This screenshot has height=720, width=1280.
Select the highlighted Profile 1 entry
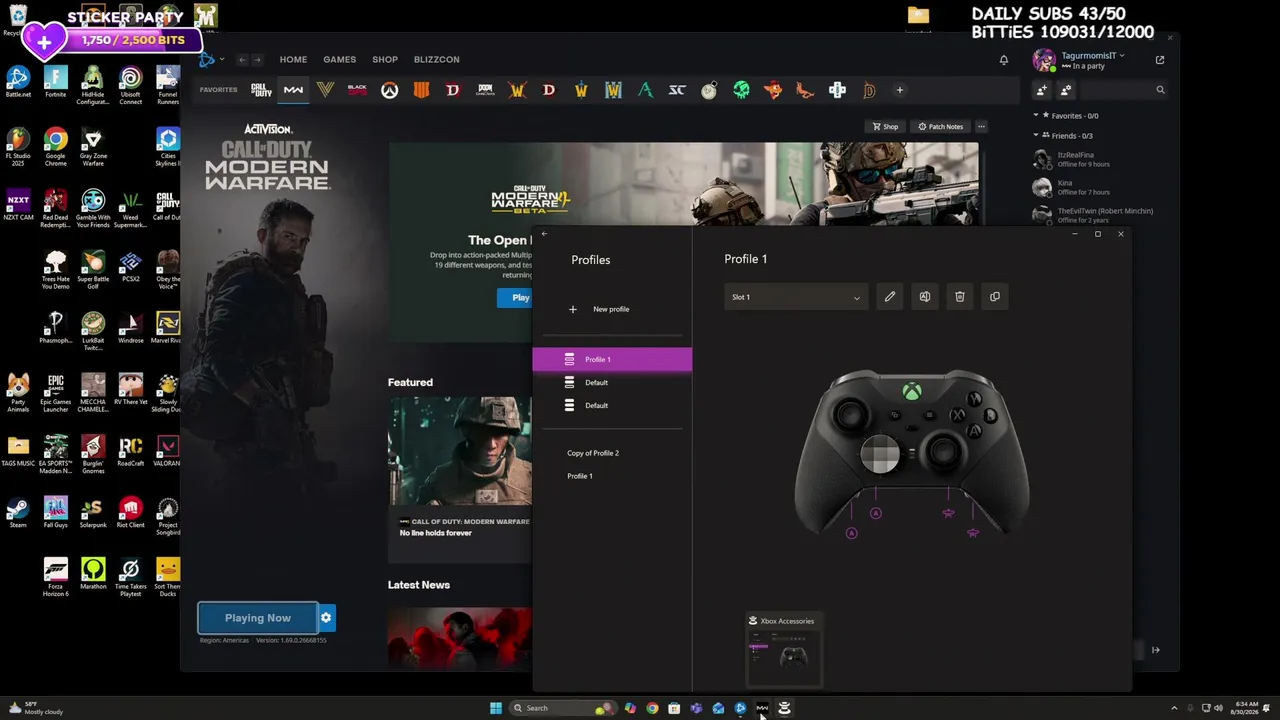[x=612, y=359]
